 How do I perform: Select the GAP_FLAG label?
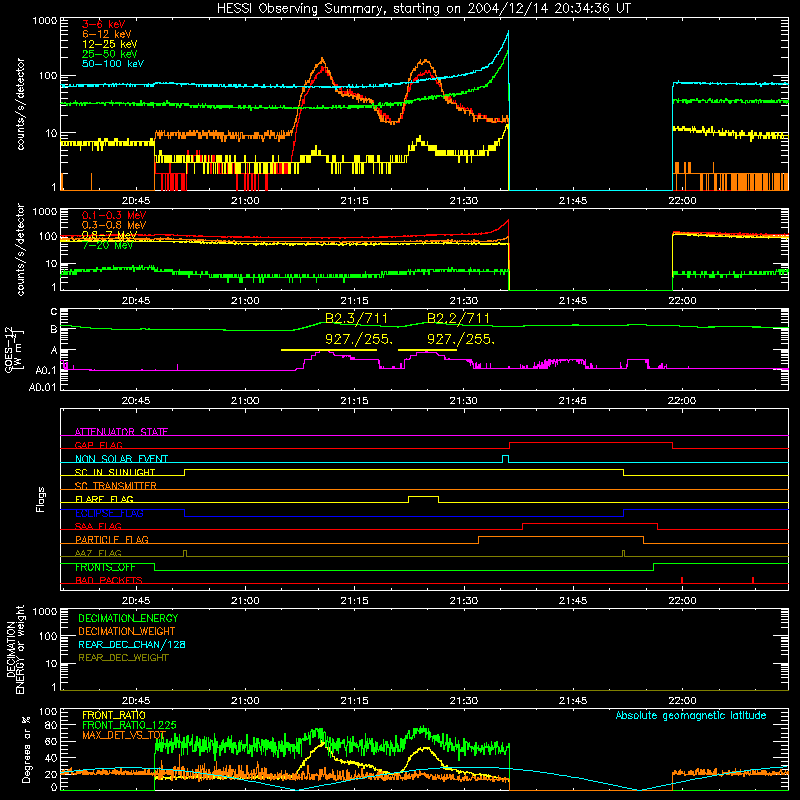click(98, 445)
